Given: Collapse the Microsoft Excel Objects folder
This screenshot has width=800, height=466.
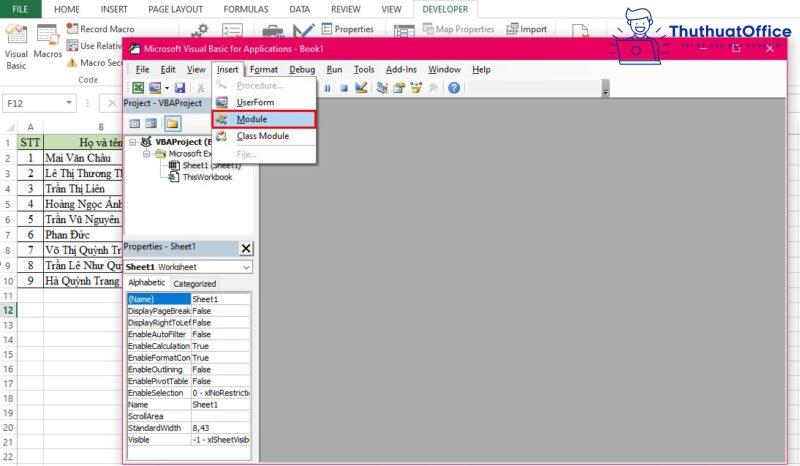Looking at the screenshot, I should [x=147, y=154].
